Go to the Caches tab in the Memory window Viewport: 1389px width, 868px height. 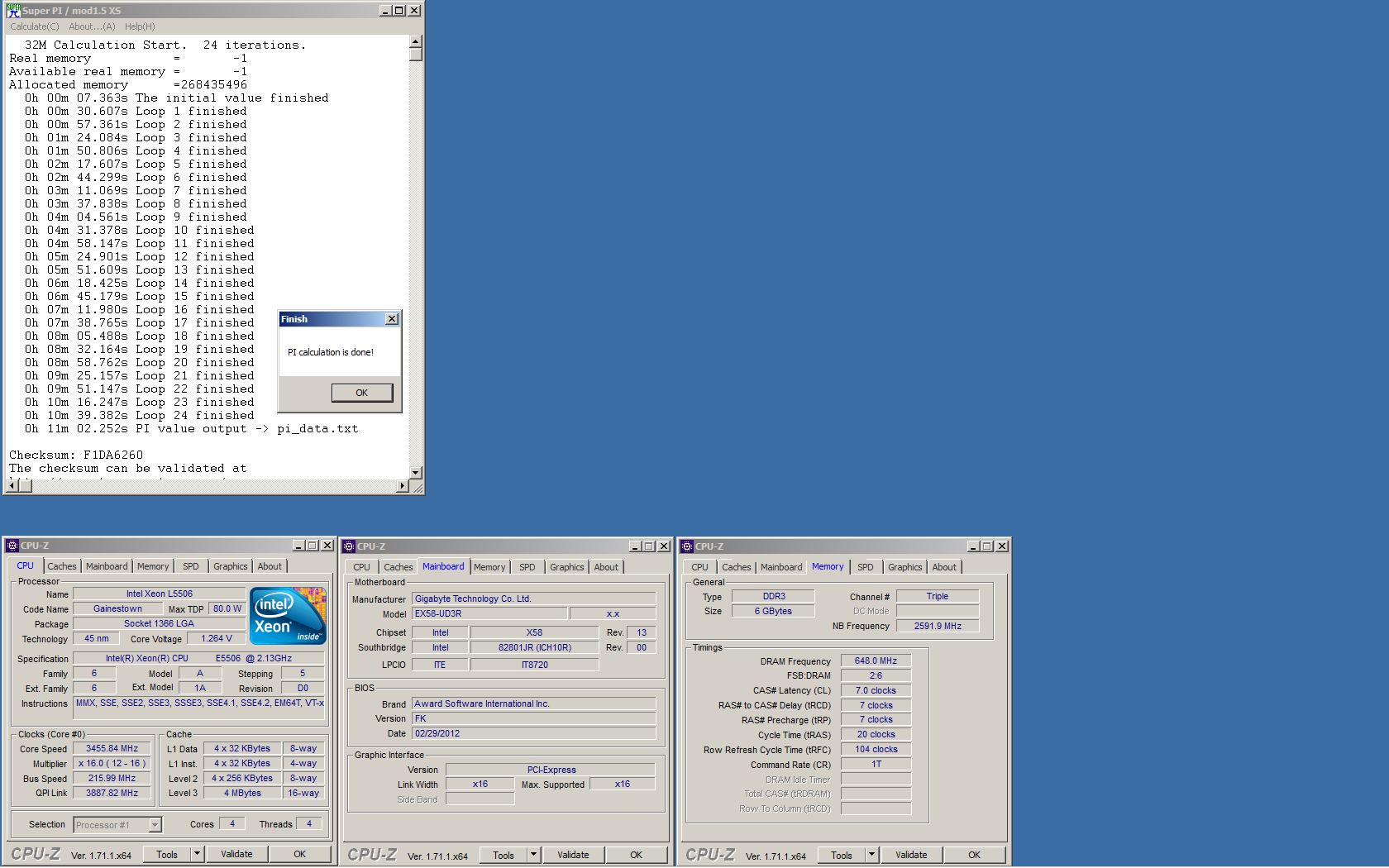click(737, 567)
